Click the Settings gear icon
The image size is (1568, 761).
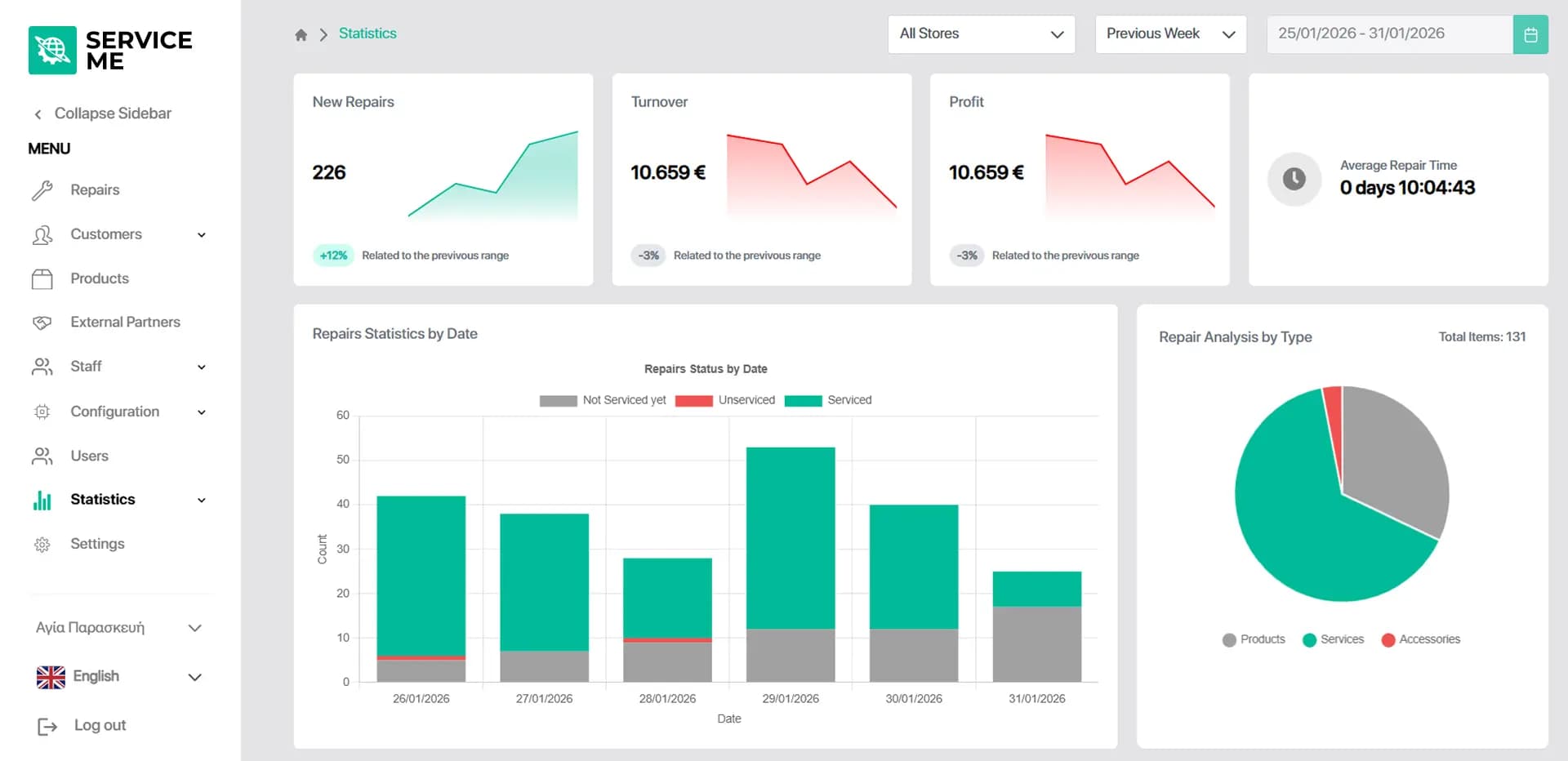pos(42,545)
